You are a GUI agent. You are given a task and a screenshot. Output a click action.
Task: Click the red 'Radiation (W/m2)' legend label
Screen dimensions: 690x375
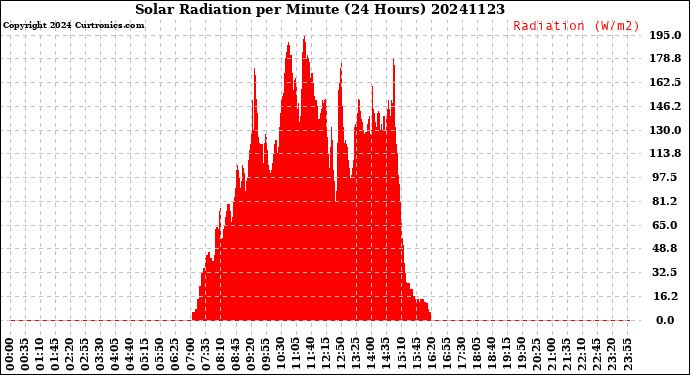tap(576, 26)
